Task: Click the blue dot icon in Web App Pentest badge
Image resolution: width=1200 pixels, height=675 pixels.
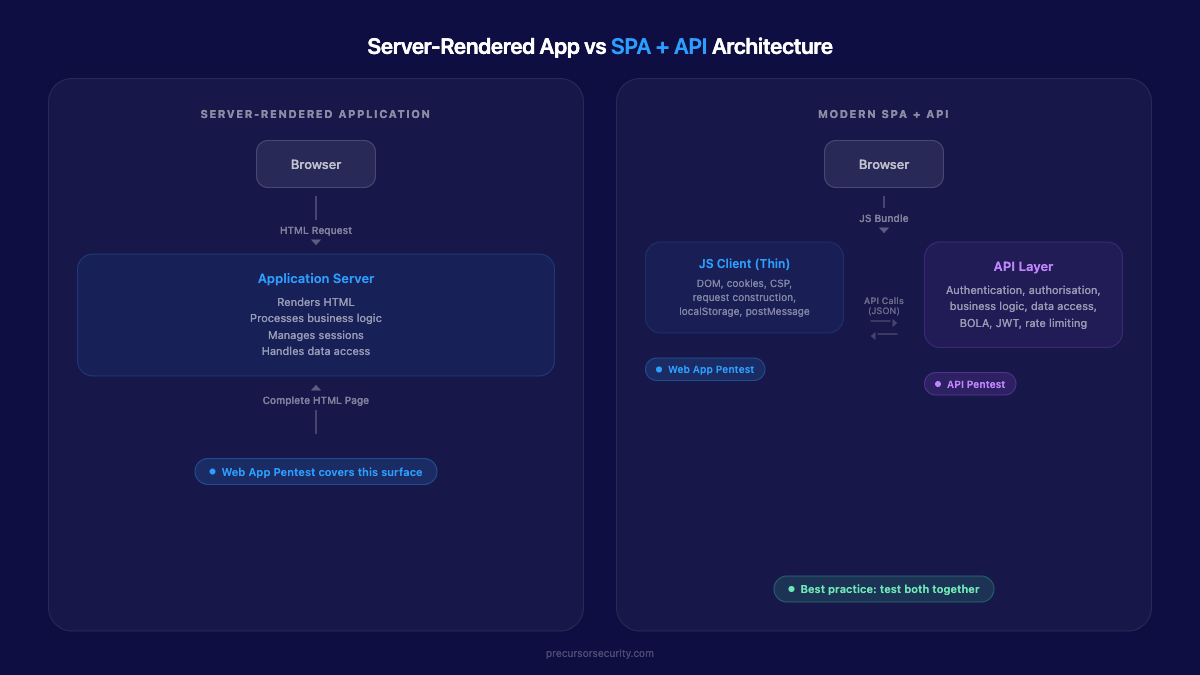Action: 659,369
